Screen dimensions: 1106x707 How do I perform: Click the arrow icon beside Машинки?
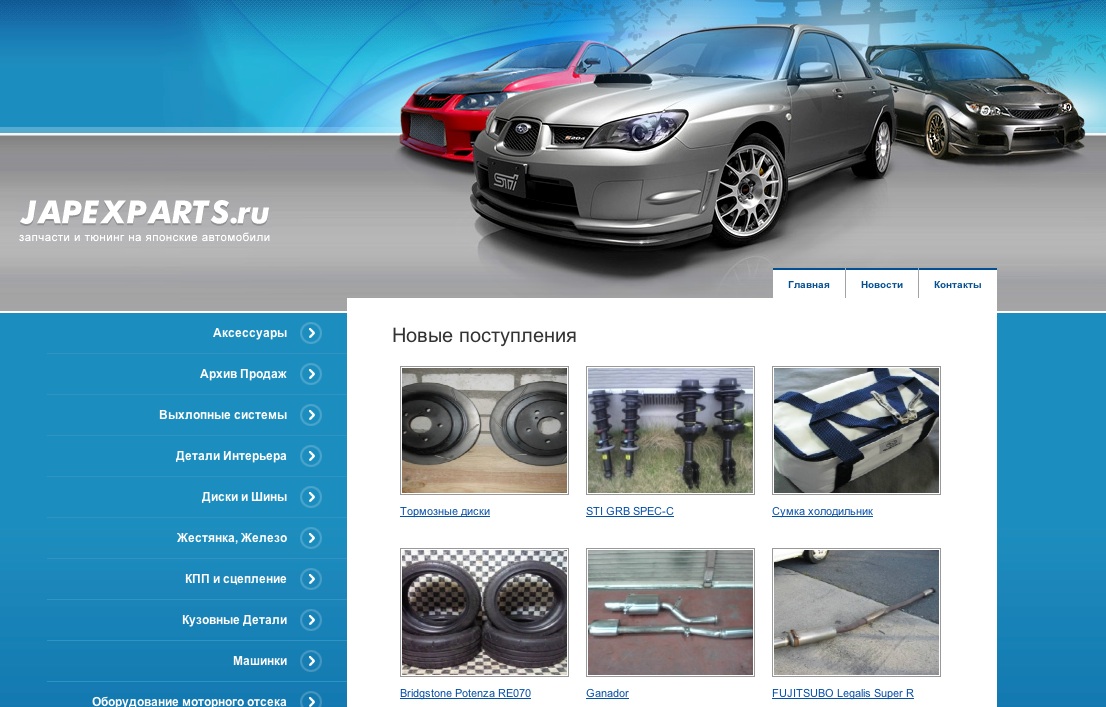tap(311, 660)
